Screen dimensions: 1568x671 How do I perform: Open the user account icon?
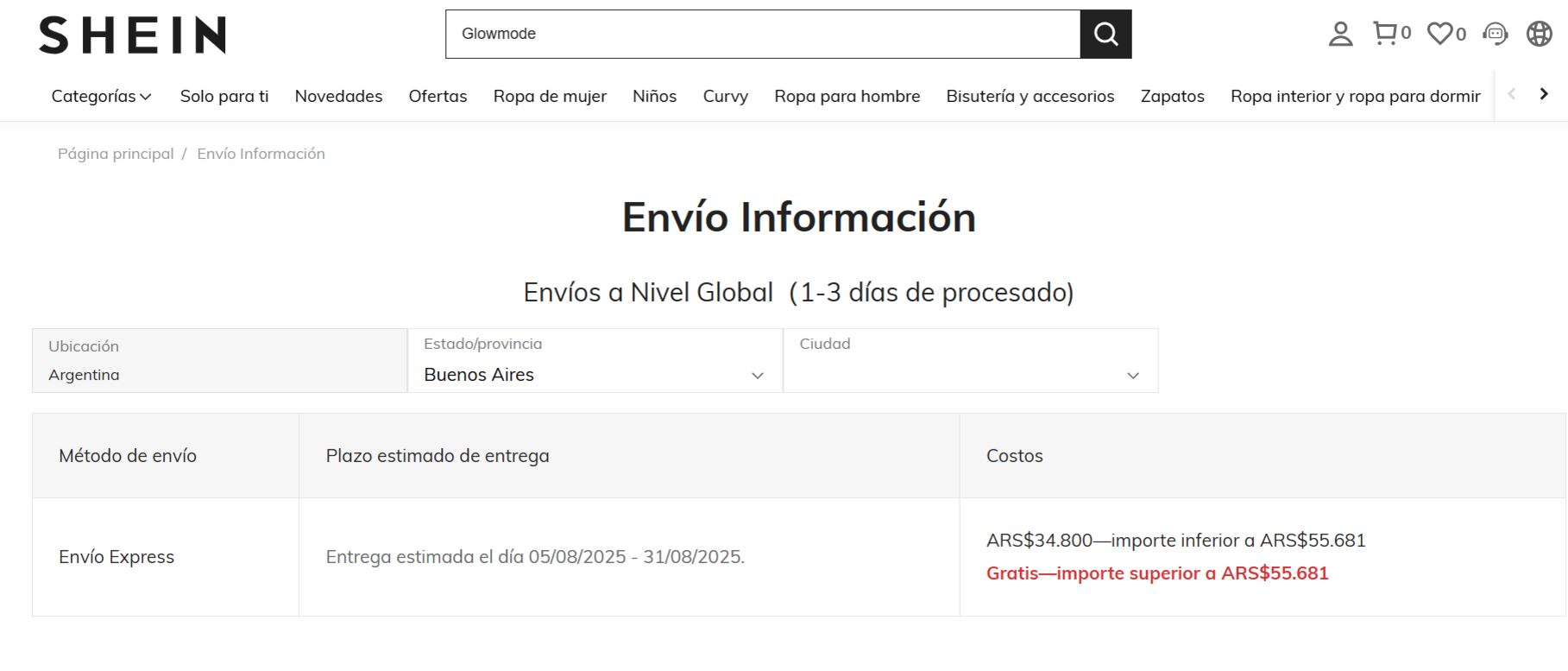[x=1340, y=34]
